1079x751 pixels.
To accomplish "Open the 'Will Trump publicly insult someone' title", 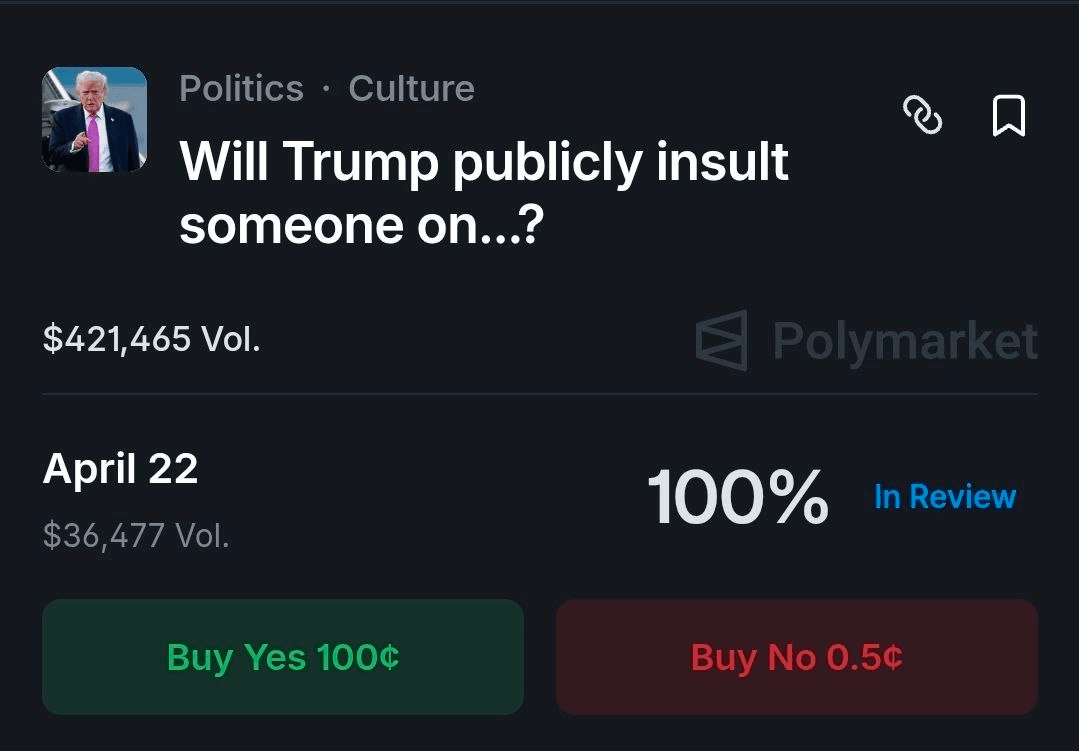I will click(x=484, y=193).
